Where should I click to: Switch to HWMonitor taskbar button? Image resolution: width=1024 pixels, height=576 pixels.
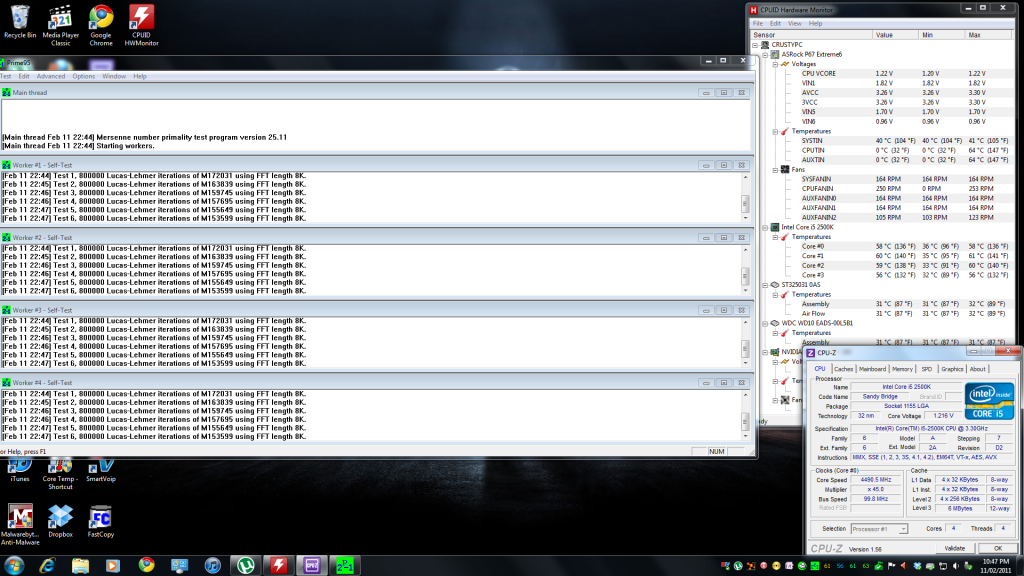coord(279,566)
